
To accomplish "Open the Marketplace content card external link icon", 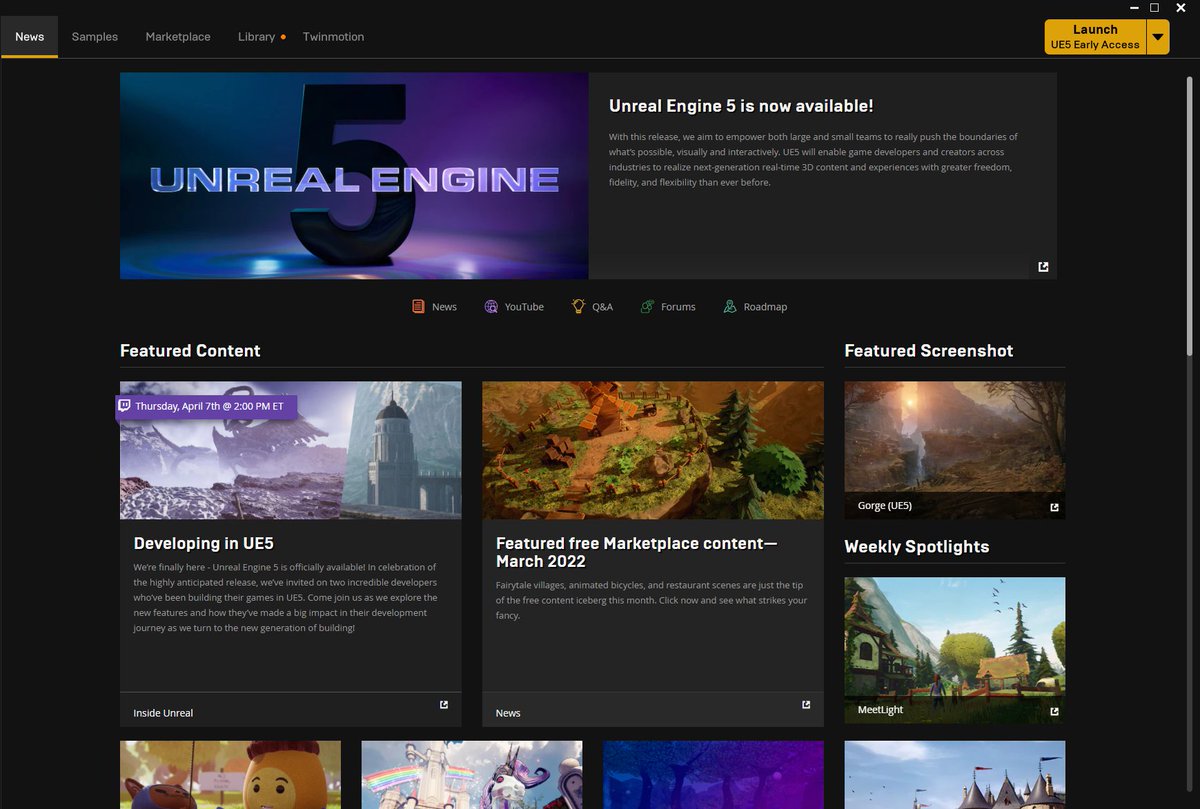I will pos(805,704).
